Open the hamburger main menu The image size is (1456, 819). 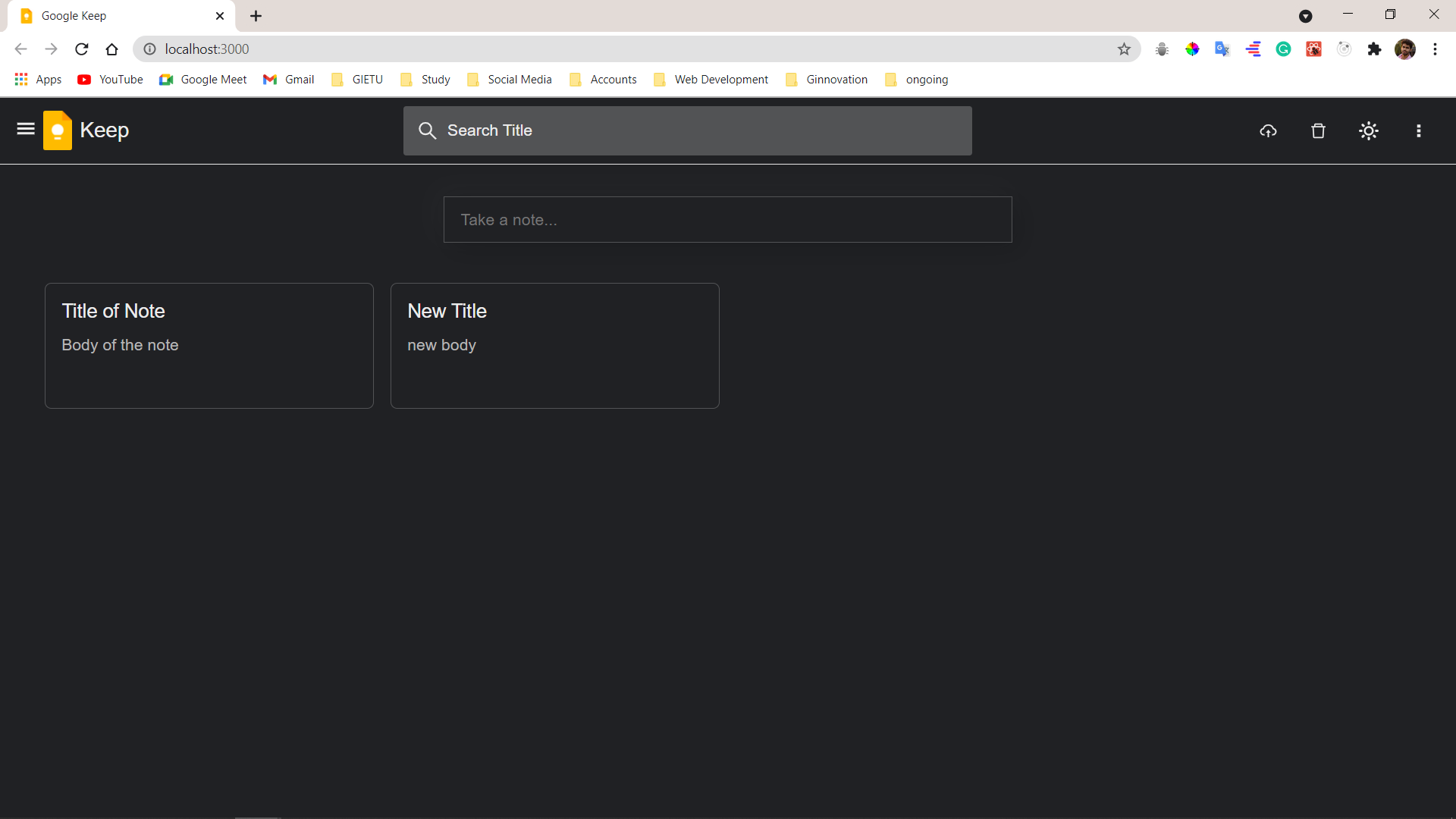26,130
